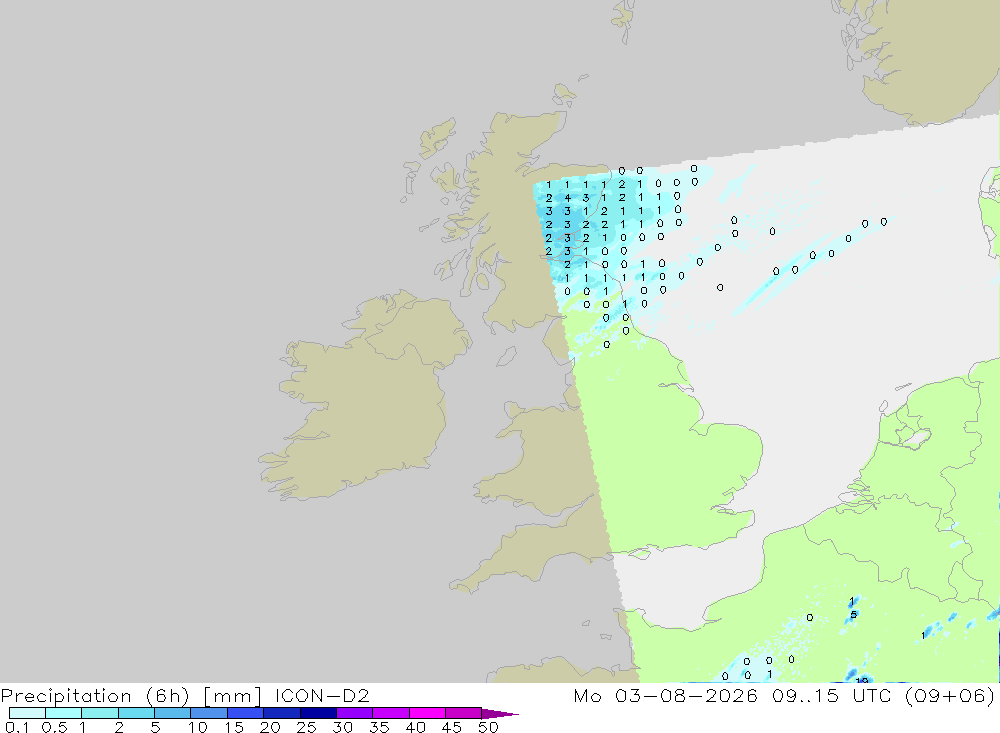Click the '50' legend scale label

[488, 727]
